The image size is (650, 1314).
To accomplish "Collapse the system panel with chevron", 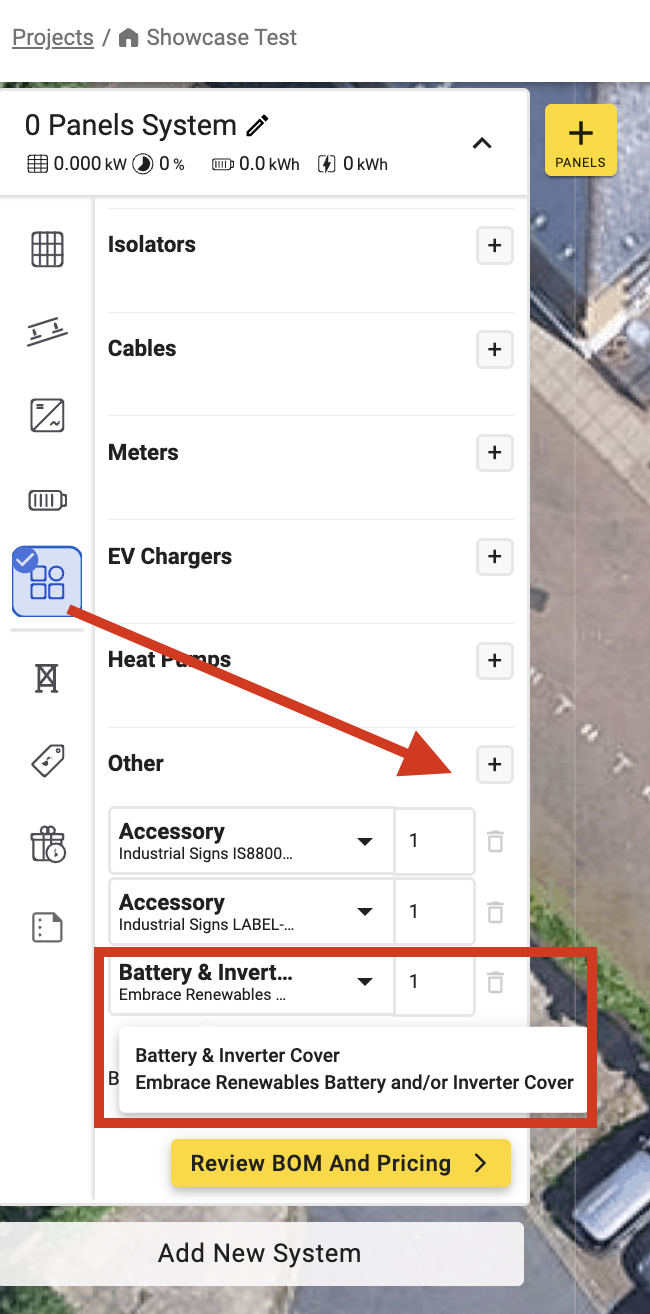I will 482,143.
